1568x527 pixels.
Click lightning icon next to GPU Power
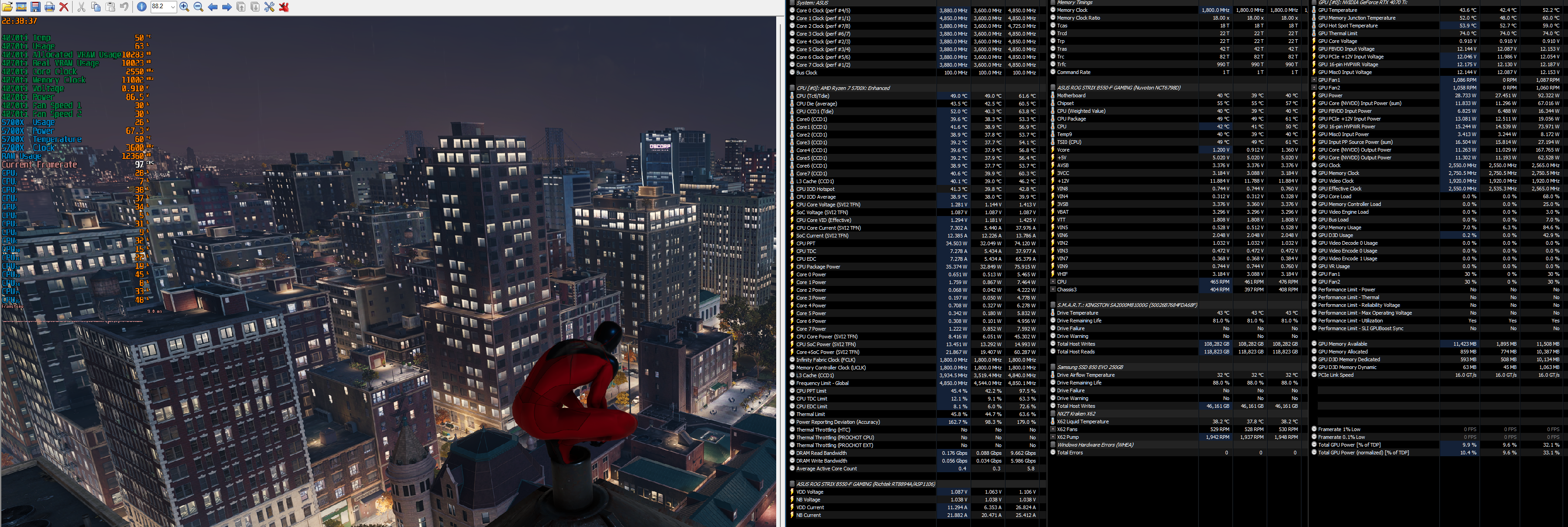click(1314, 95)
